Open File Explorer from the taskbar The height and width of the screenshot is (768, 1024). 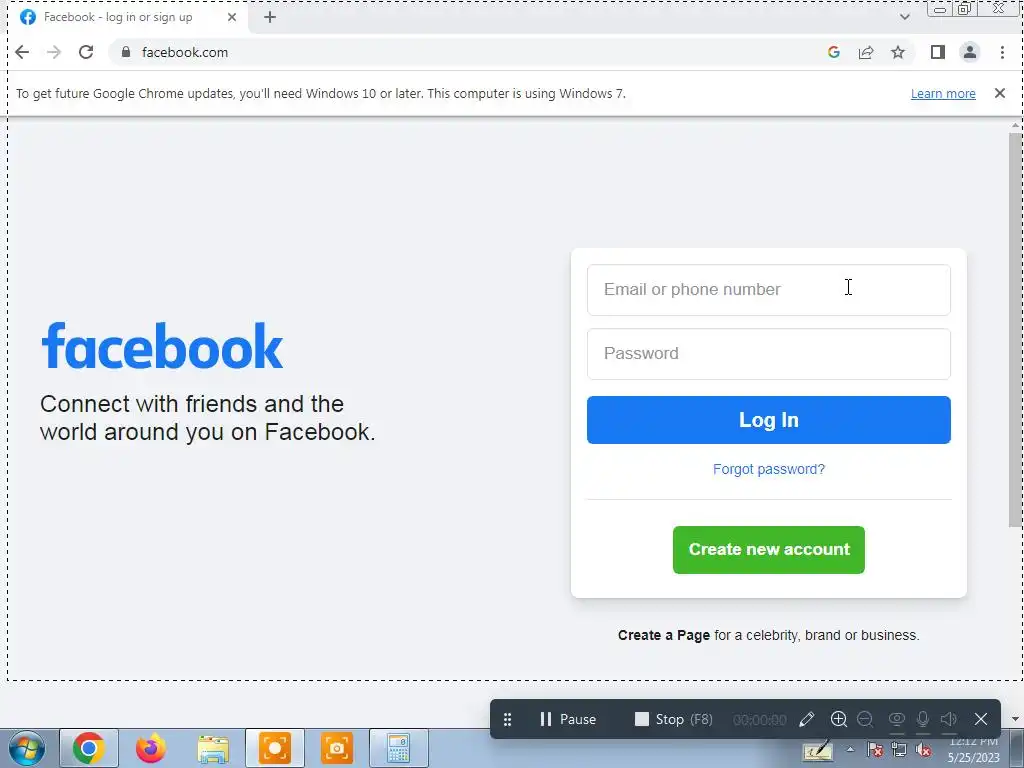click(213, 749)
